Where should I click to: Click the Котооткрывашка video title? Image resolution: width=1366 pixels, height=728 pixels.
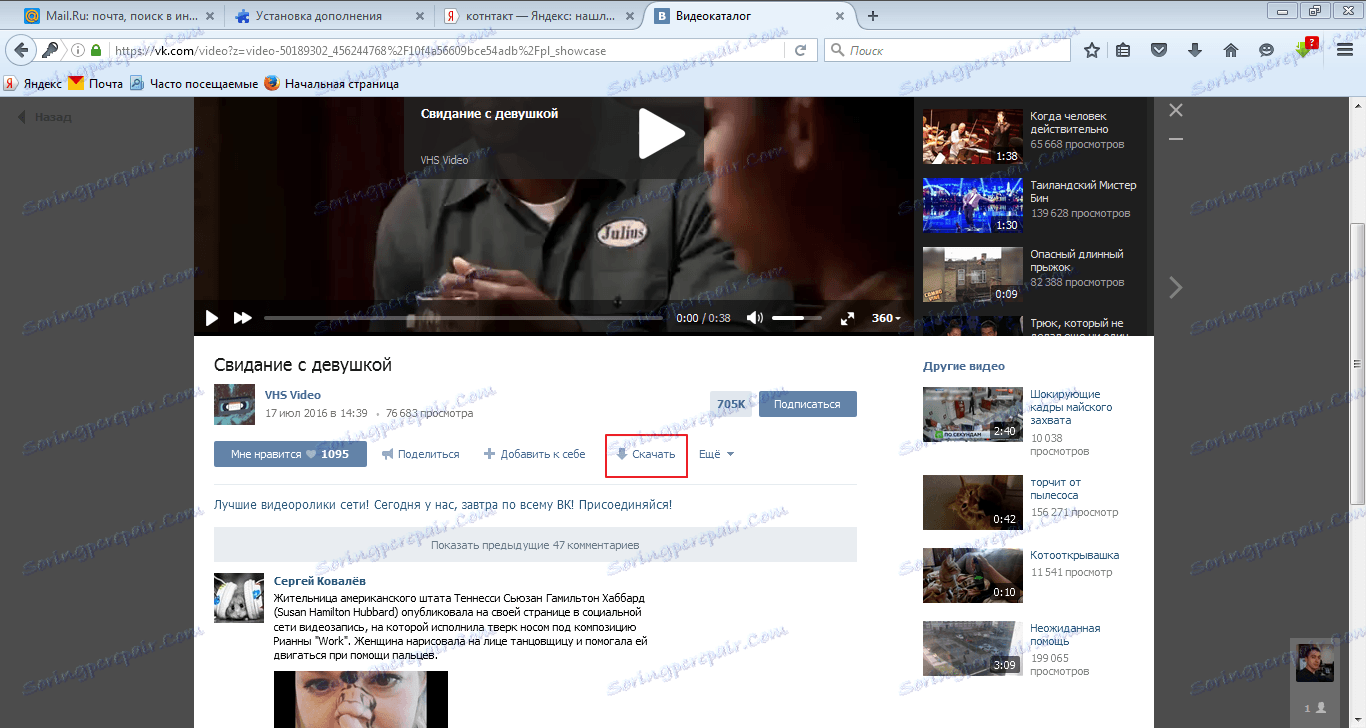tap(1075, 555)
